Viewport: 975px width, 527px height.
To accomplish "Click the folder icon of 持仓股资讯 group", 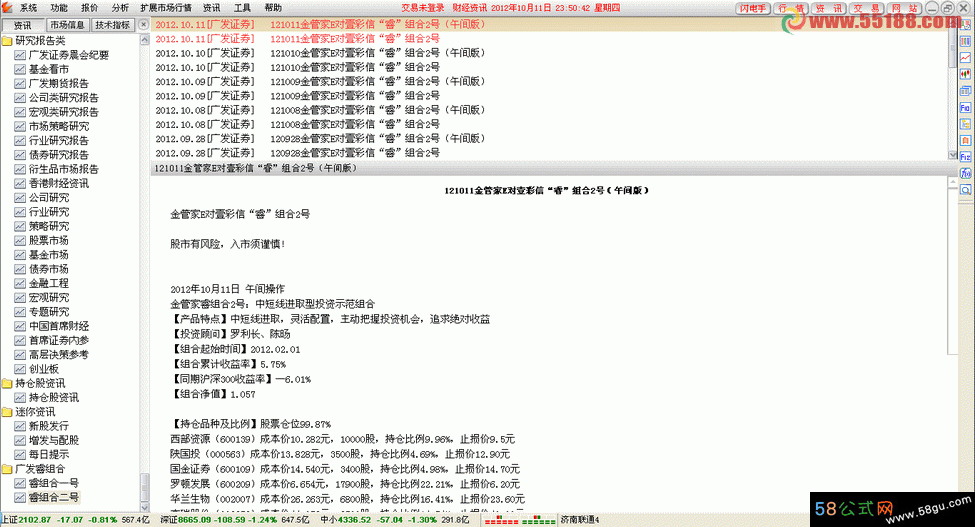I will (7, 383).
